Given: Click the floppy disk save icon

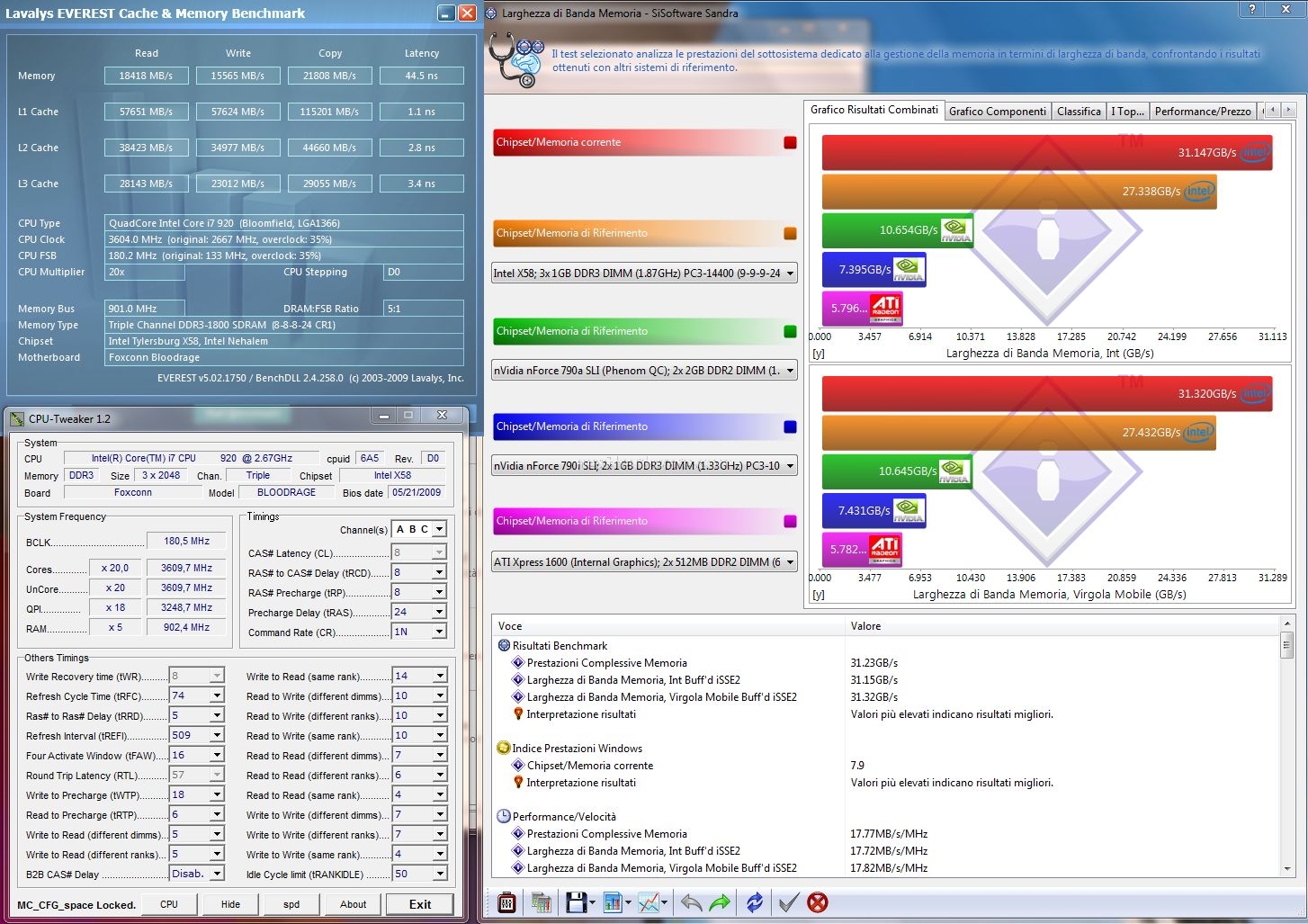Looking at the screenshot, I should tap(576, 902).
